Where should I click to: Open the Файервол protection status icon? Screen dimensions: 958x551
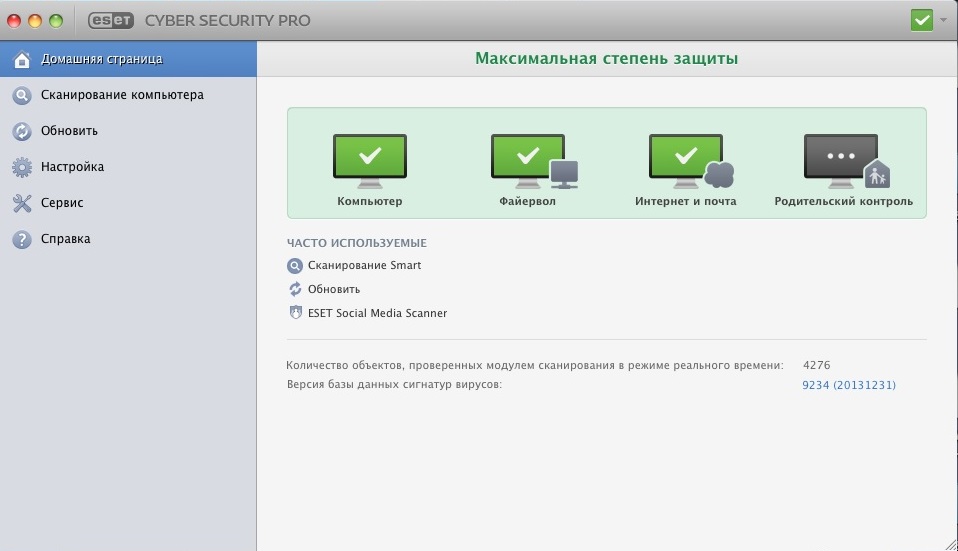[x=534, y=161]
